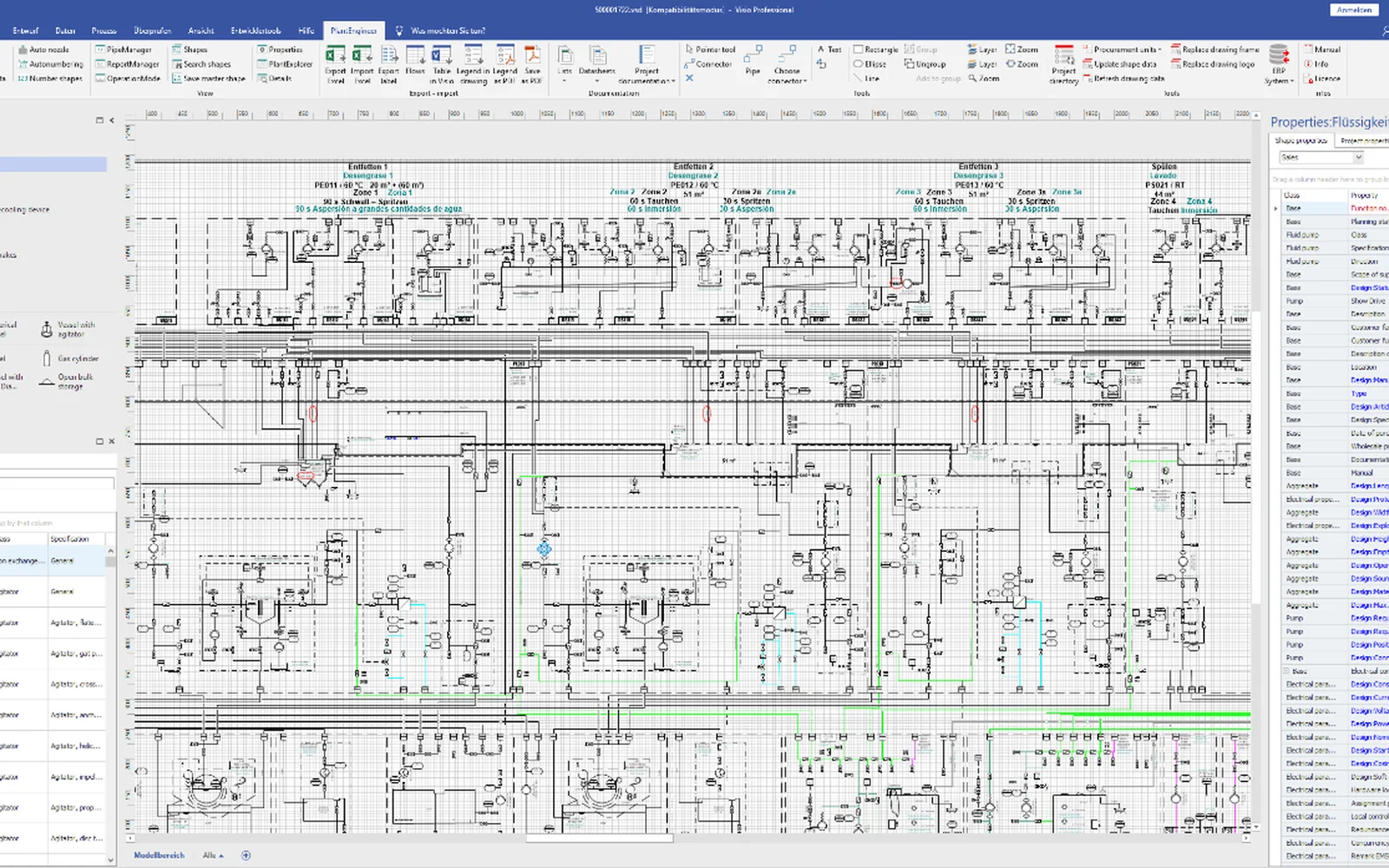The height and width of the screenshot is (868, 1389).
Task: Select the Ellipse tool
Action: point(870,64)
